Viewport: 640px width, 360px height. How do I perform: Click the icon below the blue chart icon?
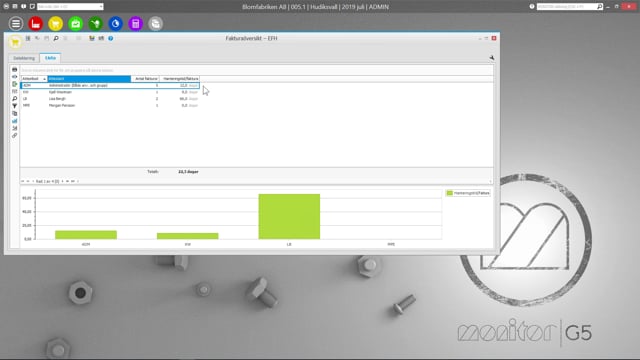click(15, 128)
